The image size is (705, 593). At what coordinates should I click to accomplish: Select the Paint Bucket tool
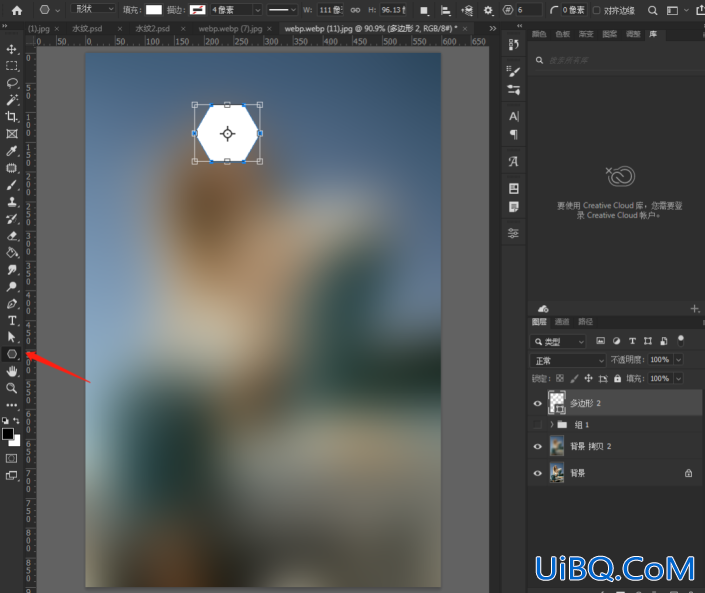(x=12, y=253)
